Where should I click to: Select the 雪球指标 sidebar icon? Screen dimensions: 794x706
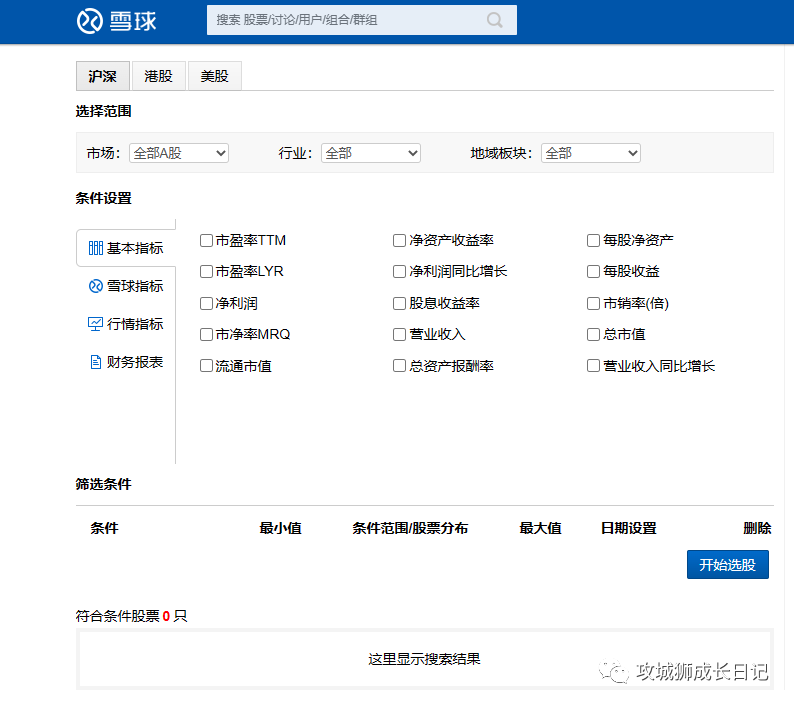[x=96, y=286]
